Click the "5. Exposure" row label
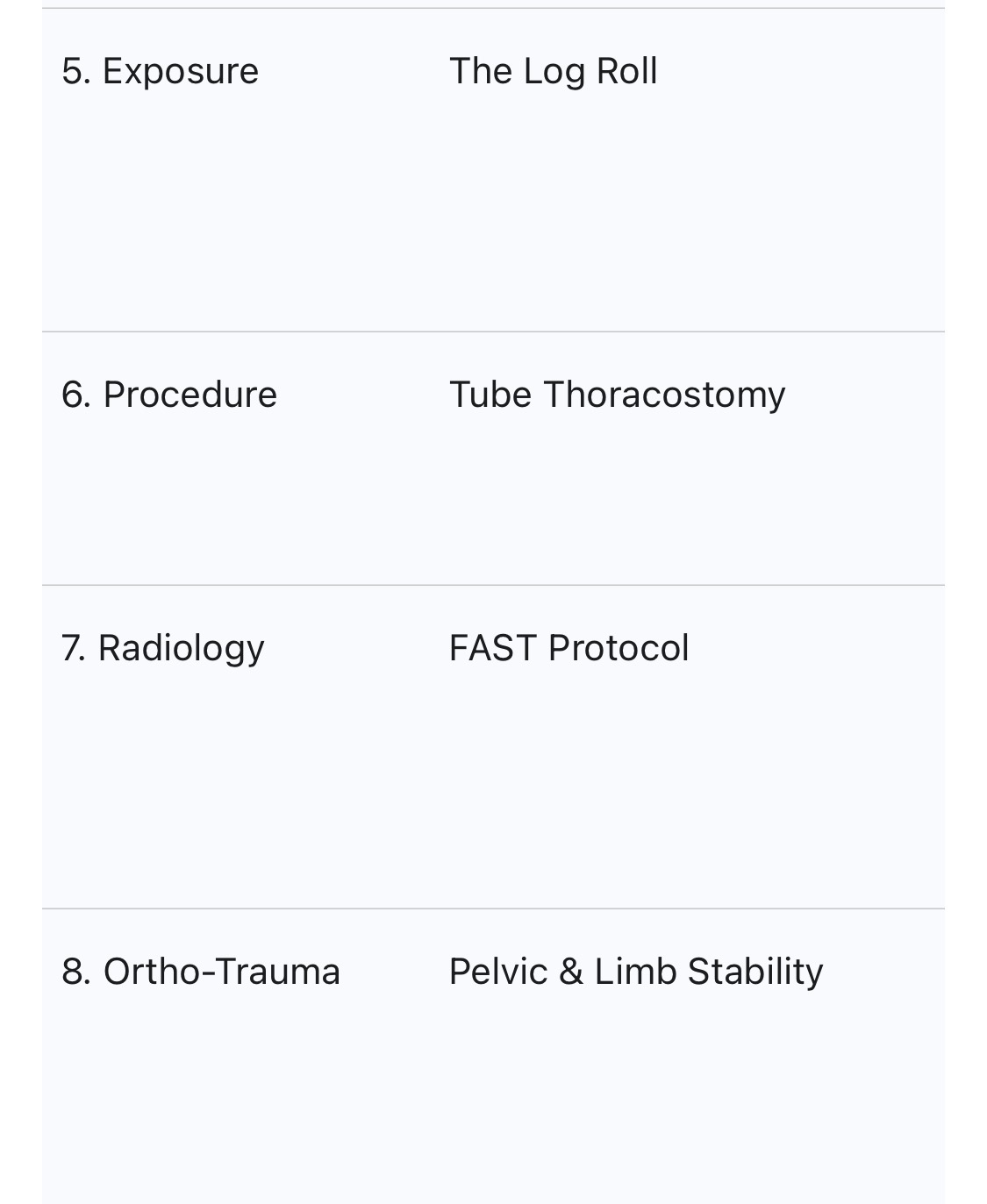Image resolution: width=987 pixels, height=1204 pixels. point(160,71)
